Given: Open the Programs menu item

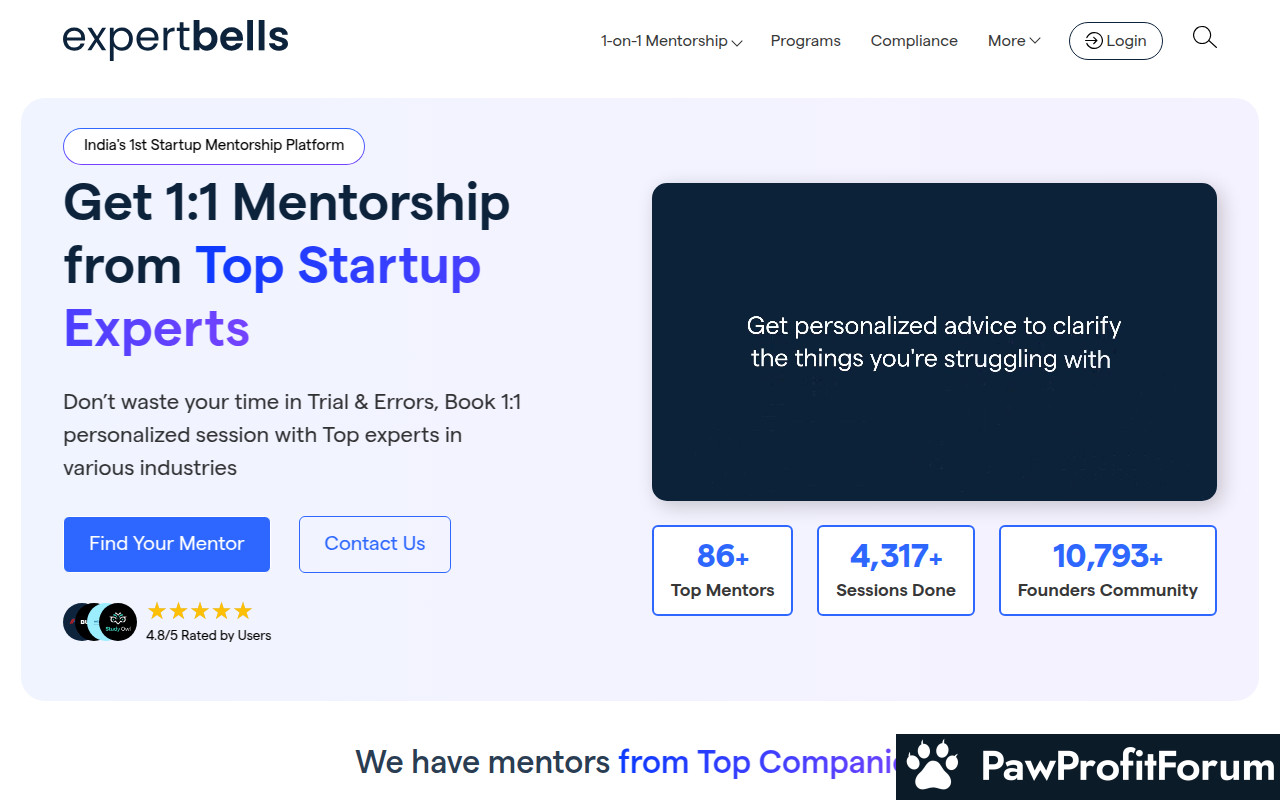Looking at the screenshot, I should click(805, 41).
